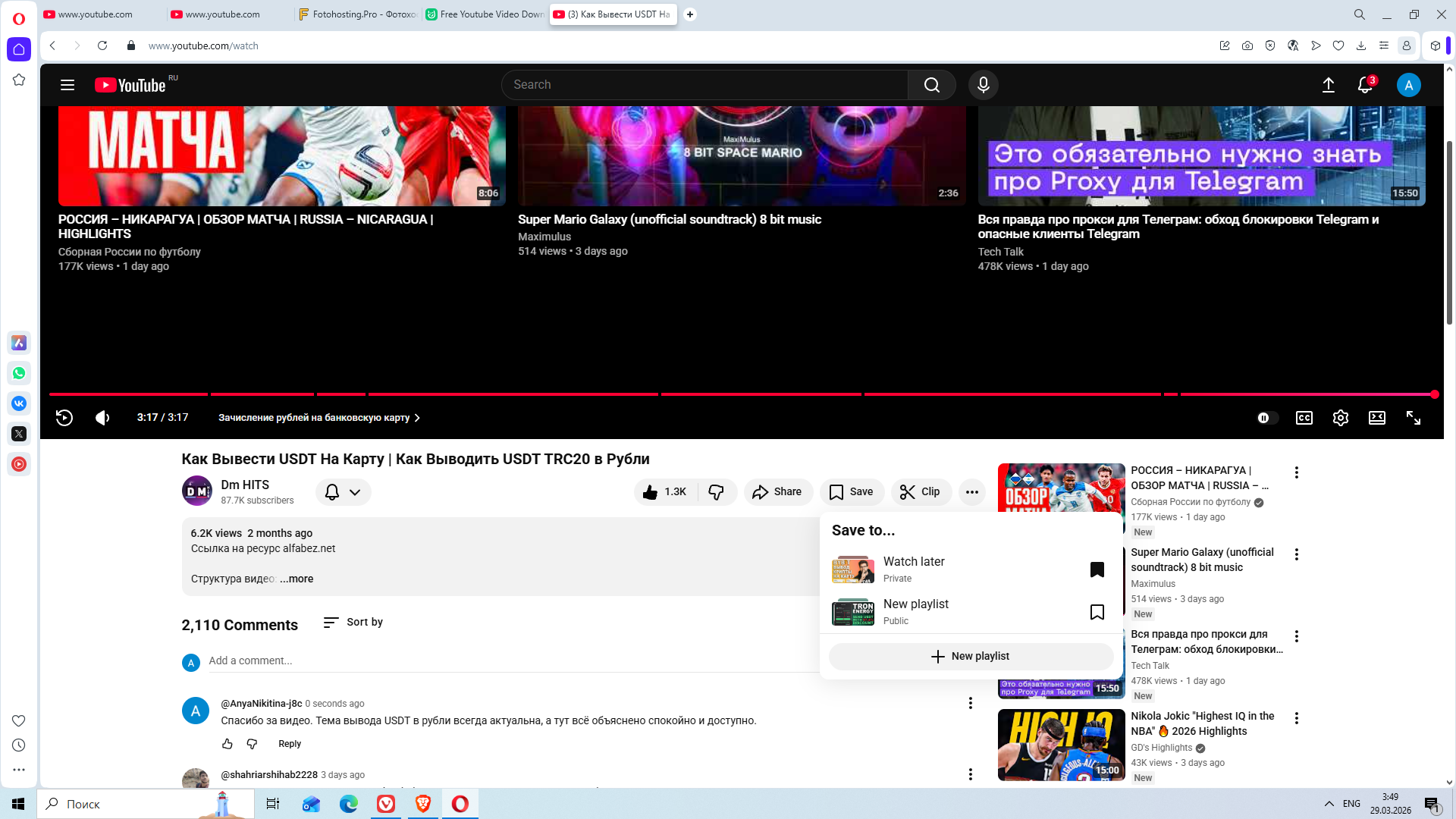Expand description with ...more

pyautogui.click(x=297, y=579)
